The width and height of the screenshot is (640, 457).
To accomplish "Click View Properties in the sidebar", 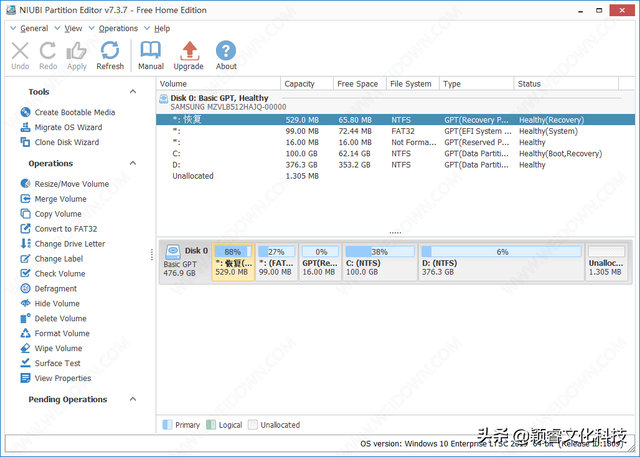I will tap(62, 378).
